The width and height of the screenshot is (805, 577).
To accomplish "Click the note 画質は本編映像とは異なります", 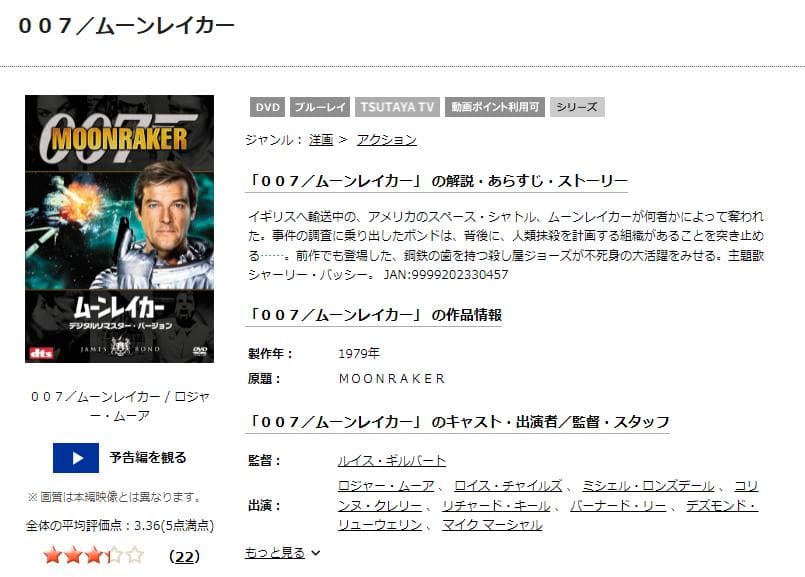I will tap(114, 497).
